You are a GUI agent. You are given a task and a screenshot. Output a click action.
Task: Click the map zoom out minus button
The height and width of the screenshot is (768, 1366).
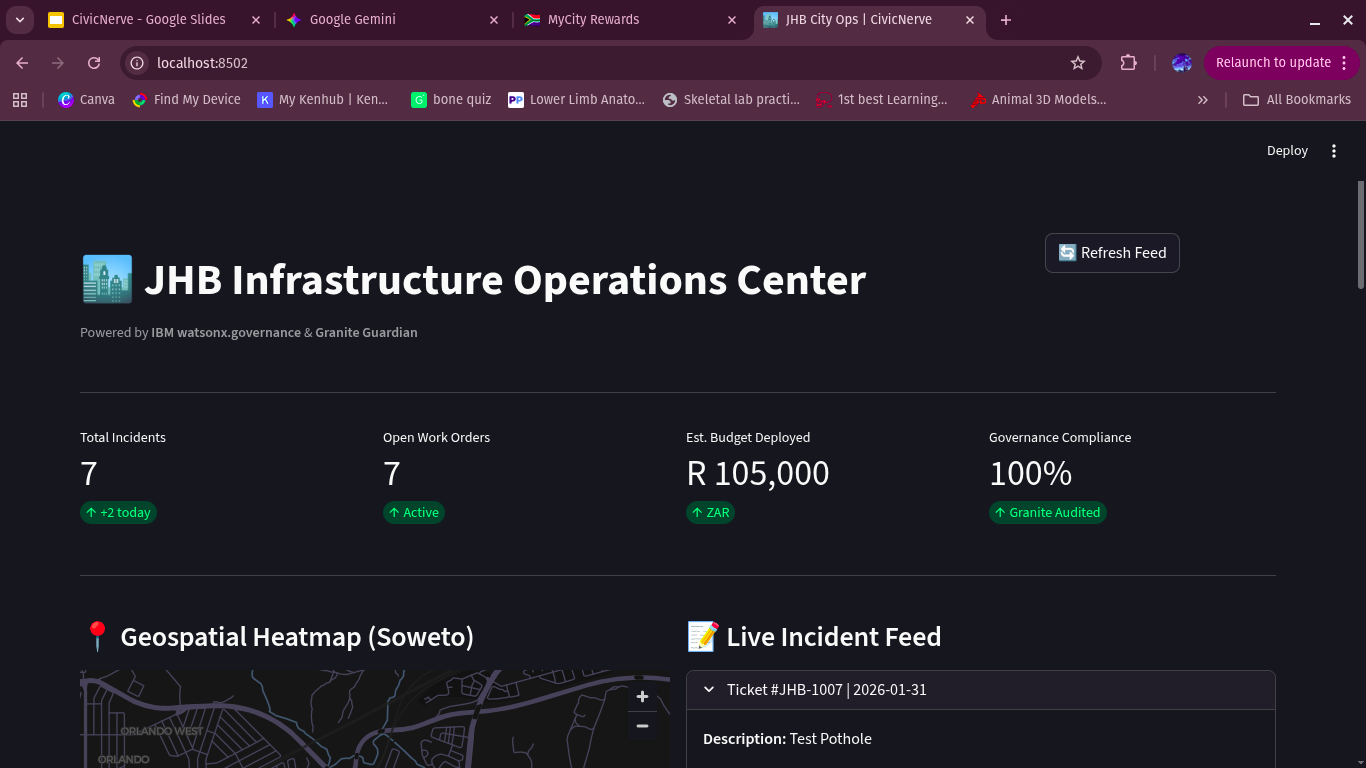point(642,726)
